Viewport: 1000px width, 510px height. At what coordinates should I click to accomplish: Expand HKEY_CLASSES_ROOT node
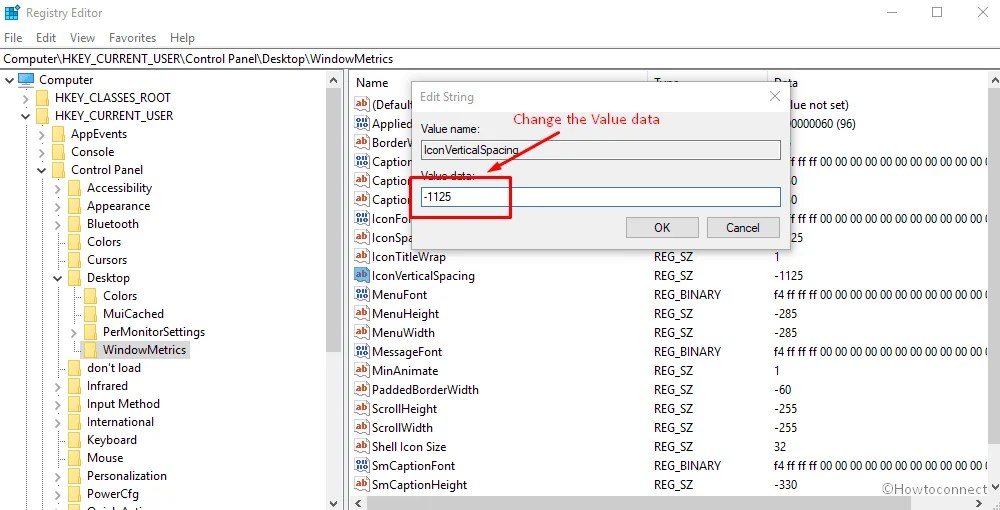click(x=26, y=98)
